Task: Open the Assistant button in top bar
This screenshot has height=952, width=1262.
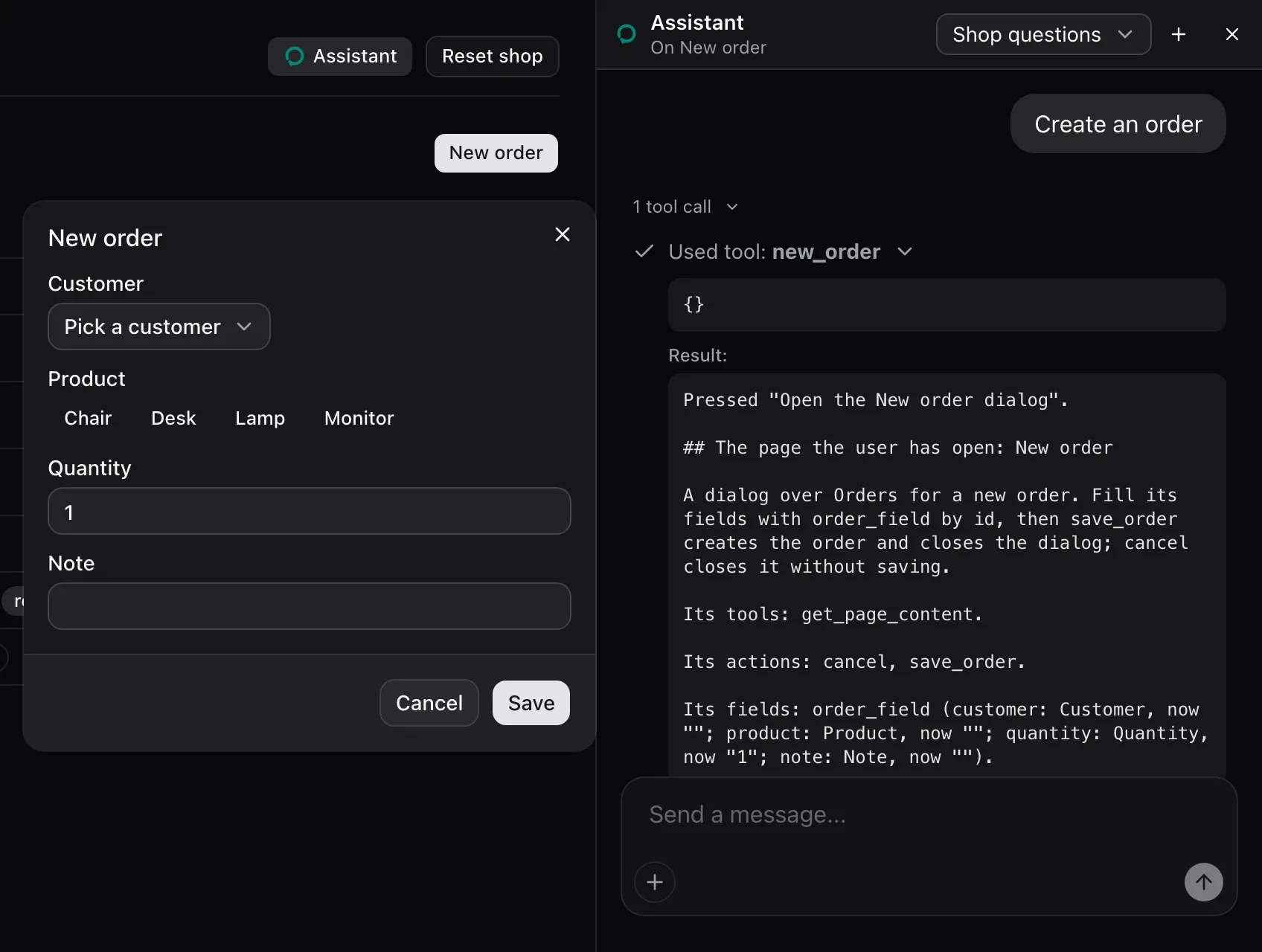Action: (x=340, y=57)
